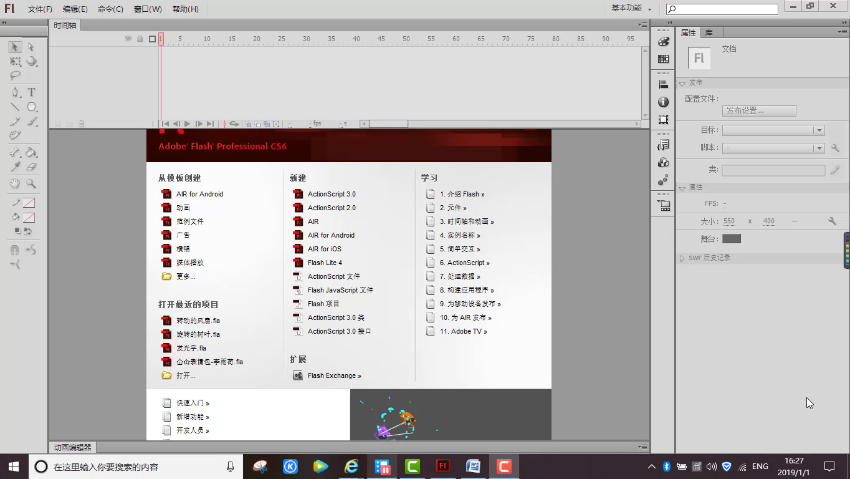Click the fill color swatch

click(x=29, y=218)
